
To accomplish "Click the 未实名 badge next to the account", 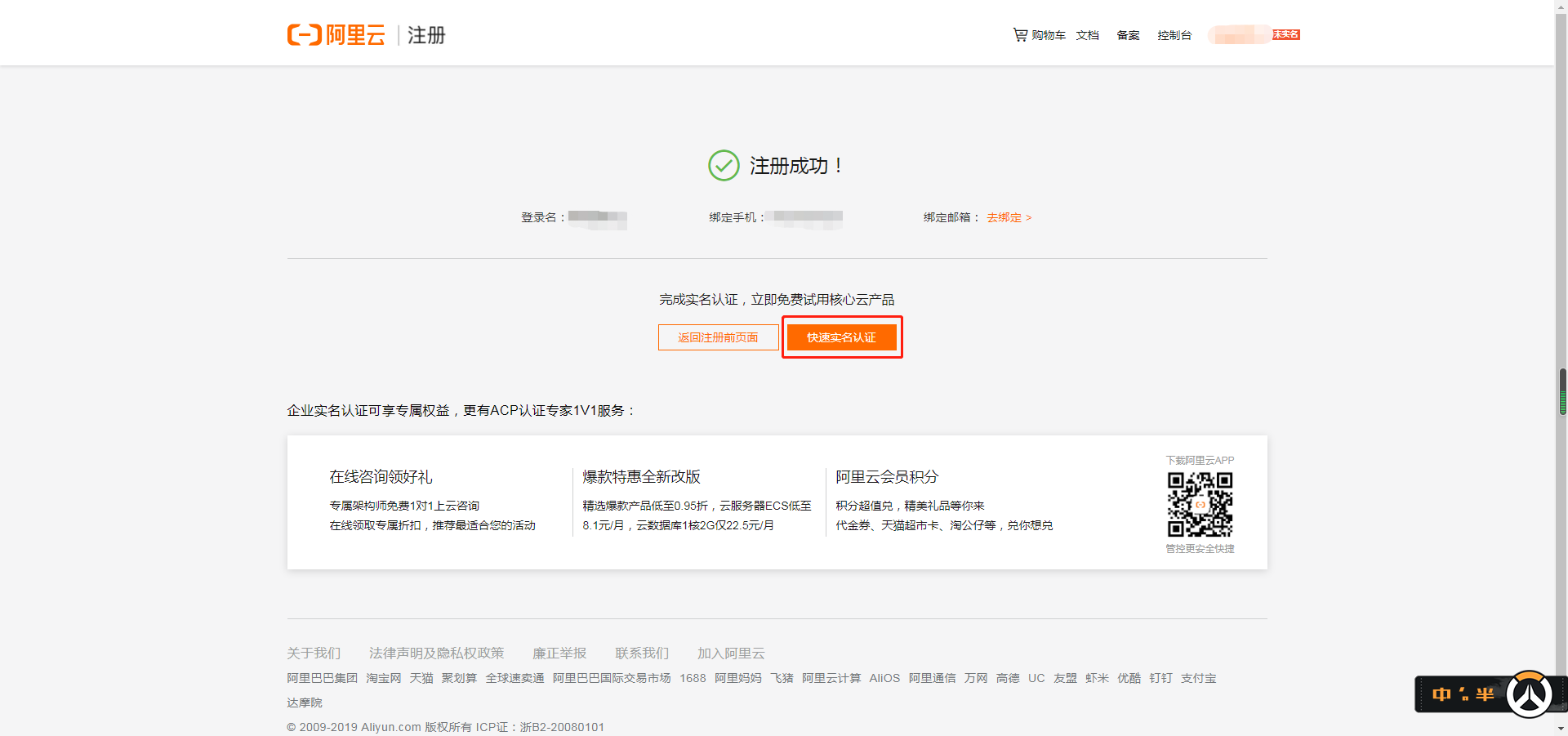I will point(1285,34).
